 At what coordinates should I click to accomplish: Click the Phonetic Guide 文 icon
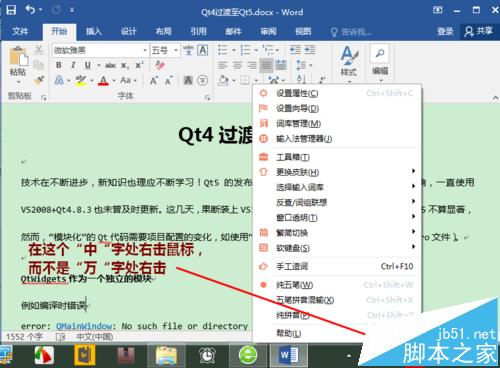click(x=188, y=50)
